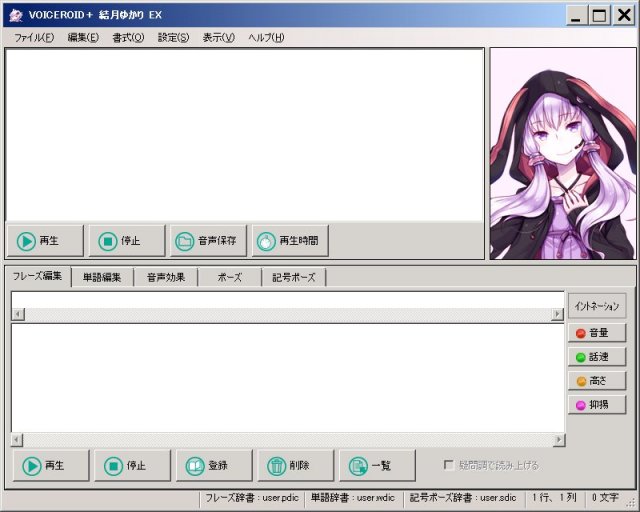640x512 pixels.
Task: Select the red 音量 volume button
Action: click(597, 333)
